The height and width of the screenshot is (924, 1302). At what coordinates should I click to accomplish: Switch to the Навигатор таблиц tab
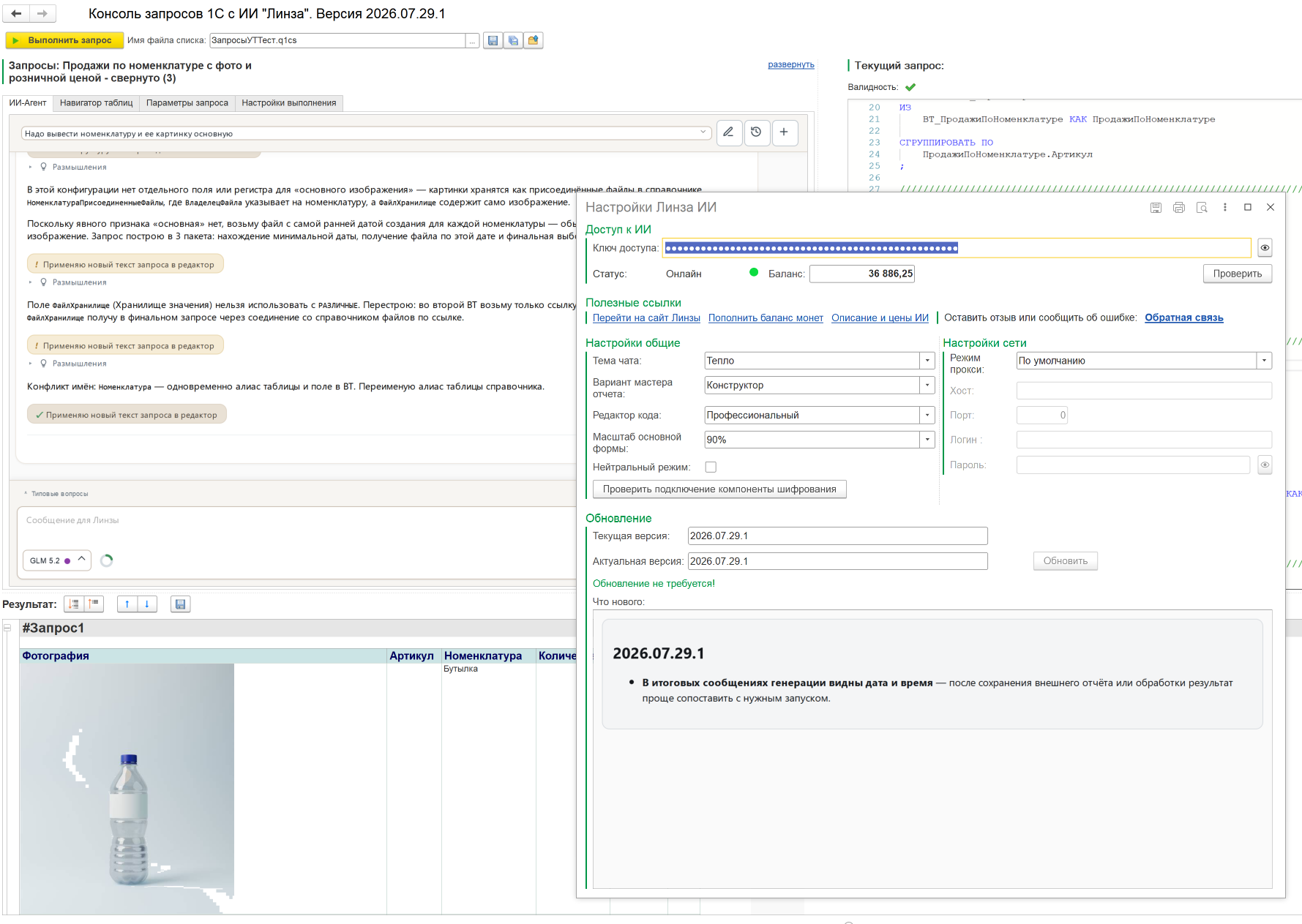[97, 103]
